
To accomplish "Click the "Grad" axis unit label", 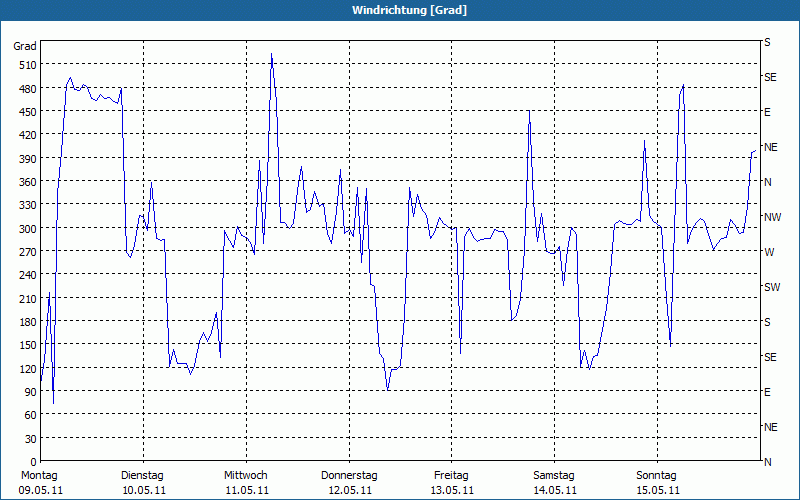I will (24, 46).
